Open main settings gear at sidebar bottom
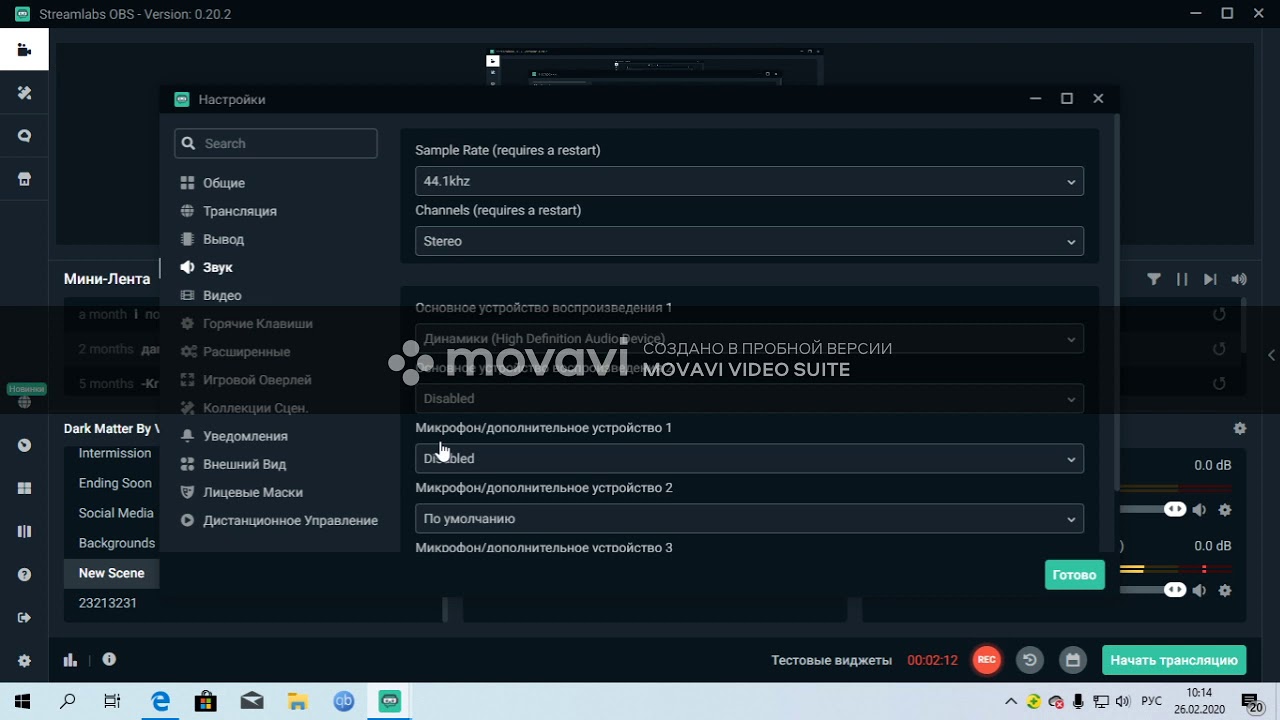The height and width of the screenshot is (720, 1280). 24,661
